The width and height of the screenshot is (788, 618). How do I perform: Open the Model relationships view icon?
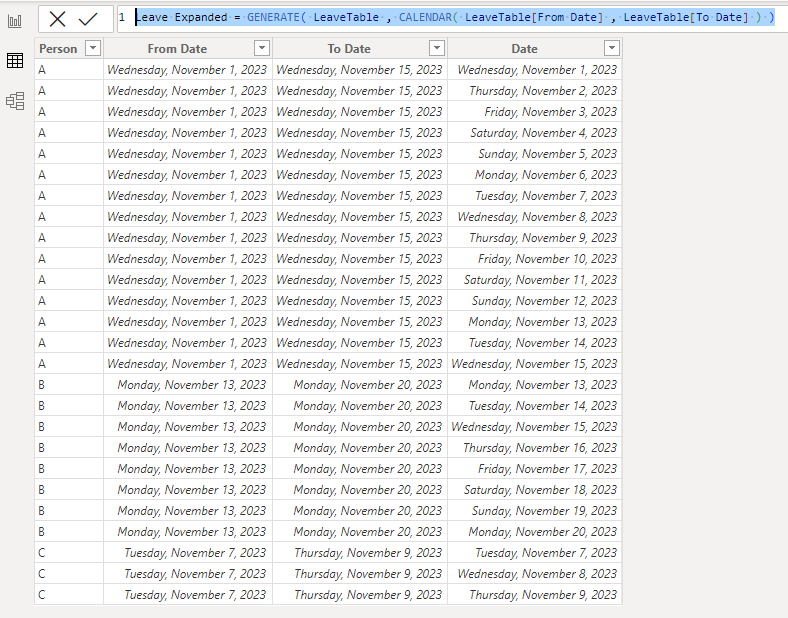[15, 101]
